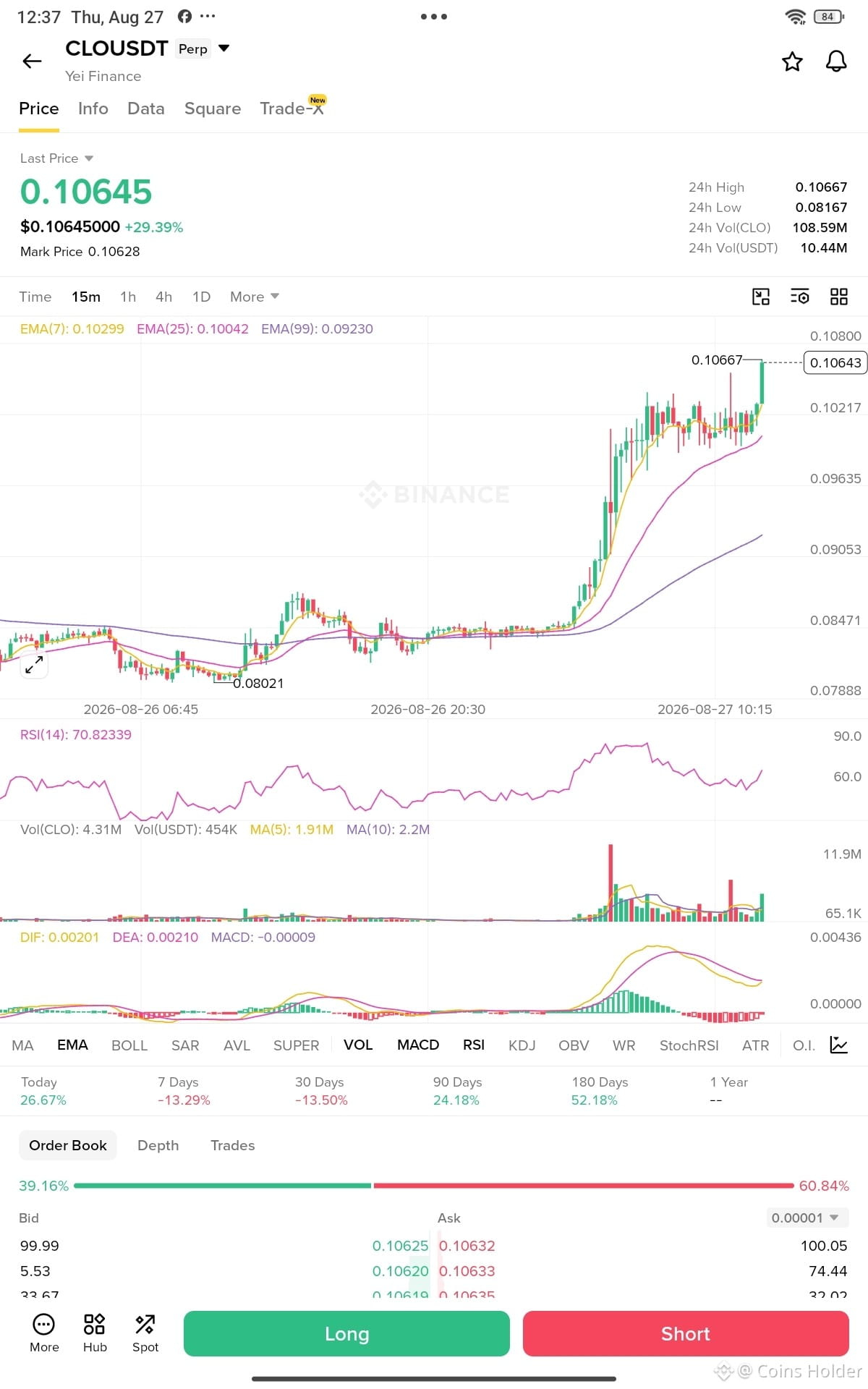
Task: Switch to the Data tab
Action: pos(146,109)
